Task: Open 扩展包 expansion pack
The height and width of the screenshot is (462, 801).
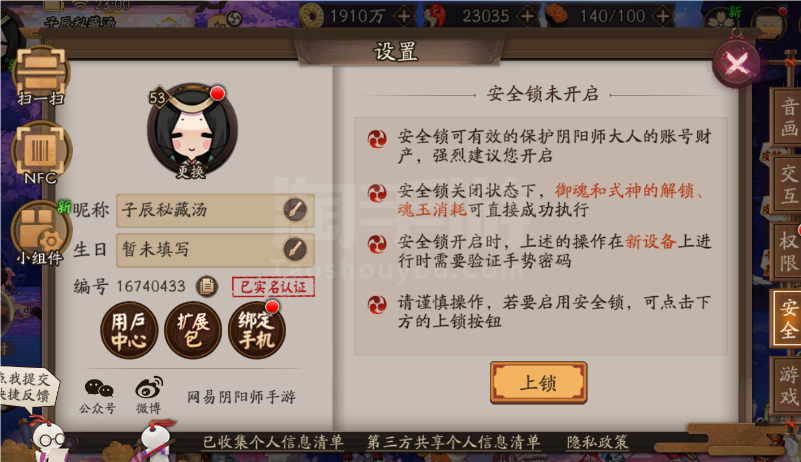Action: tap(193, 330)
